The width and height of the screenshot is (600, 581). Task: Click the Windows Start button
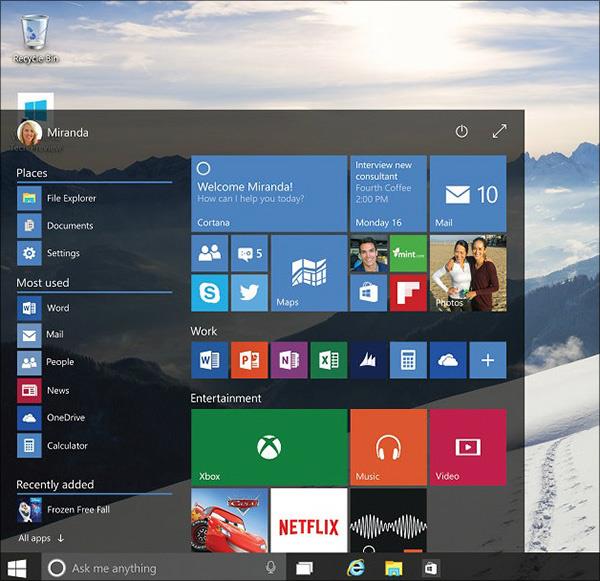click(20, 568)
